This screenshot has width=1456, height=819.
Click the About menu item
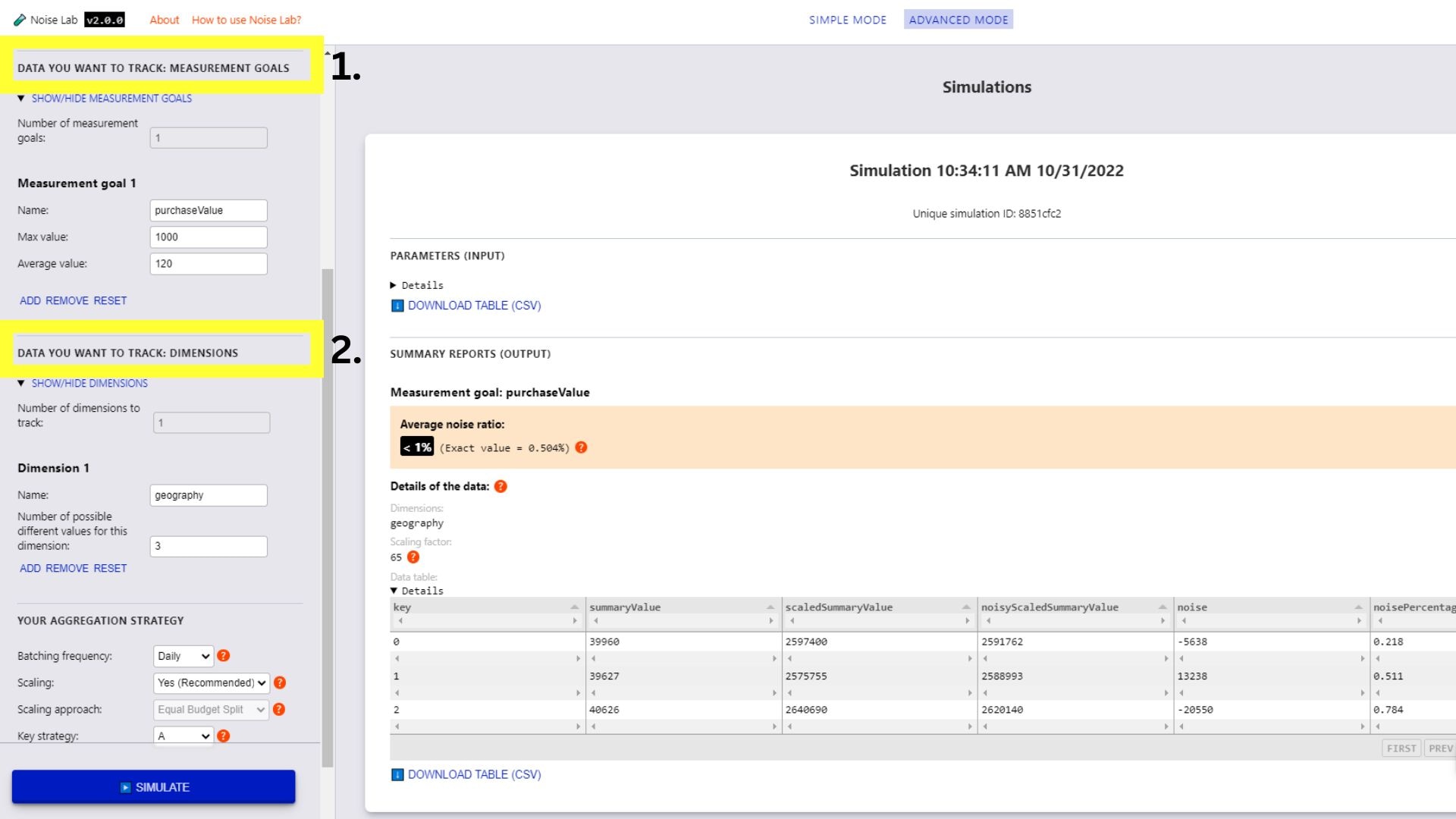click(163, 19)
